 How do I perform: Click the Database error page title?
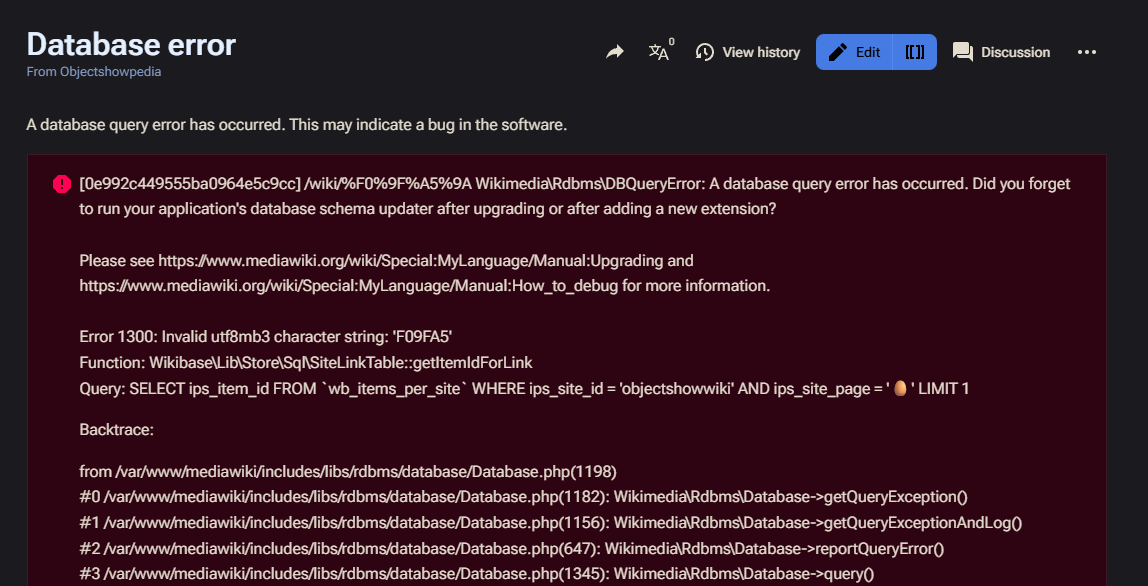pyautogui.click(x=131, y=45)
